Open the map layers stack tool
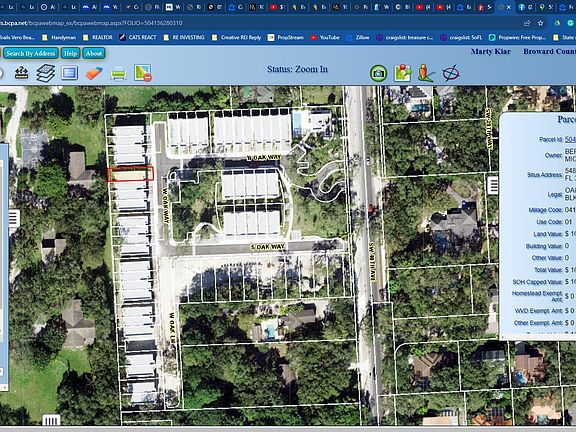 46,73
